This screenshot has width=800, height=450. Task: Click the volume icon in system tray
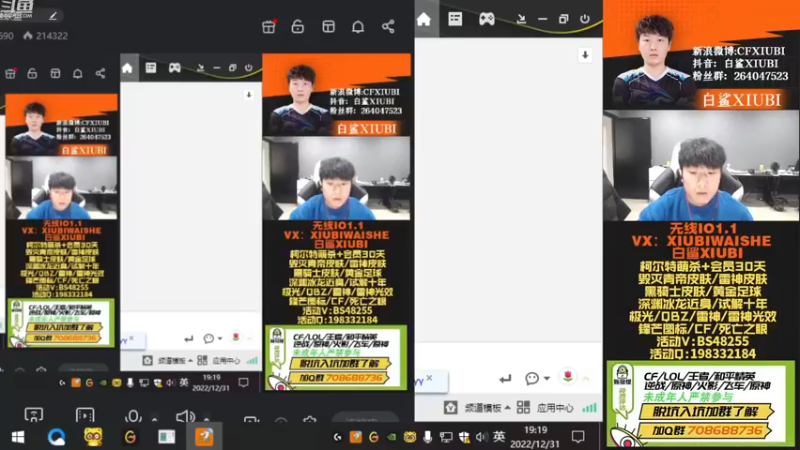pyautogui.click(x=481, y=437)
